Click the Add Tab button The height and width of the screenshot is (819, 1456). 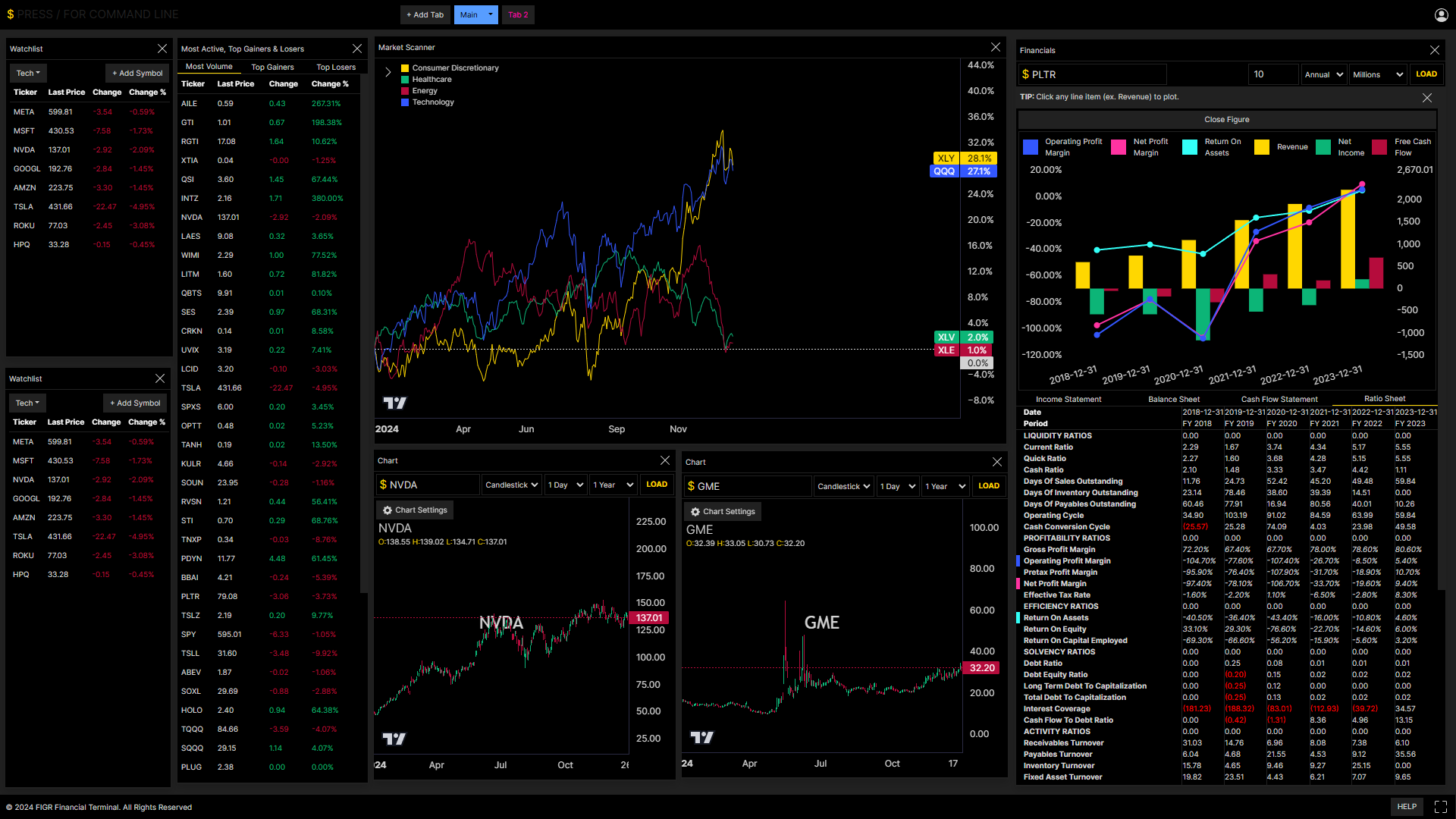pos(425,14)
